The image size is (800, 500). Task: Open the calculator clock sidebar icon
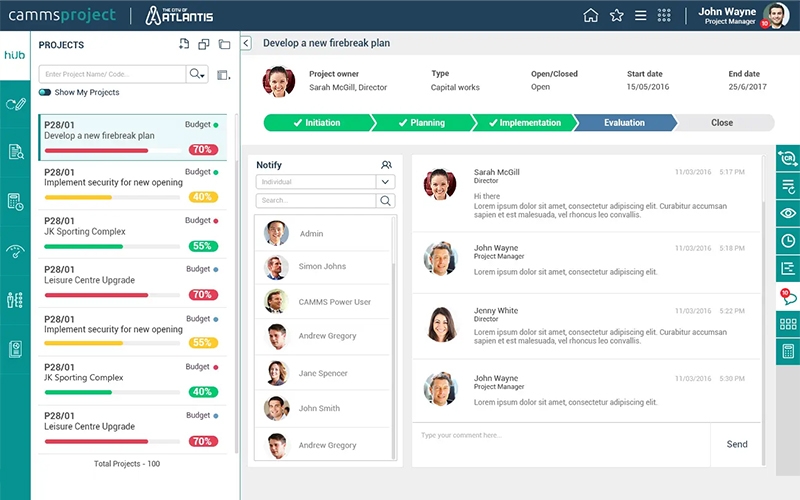(15, 202)
